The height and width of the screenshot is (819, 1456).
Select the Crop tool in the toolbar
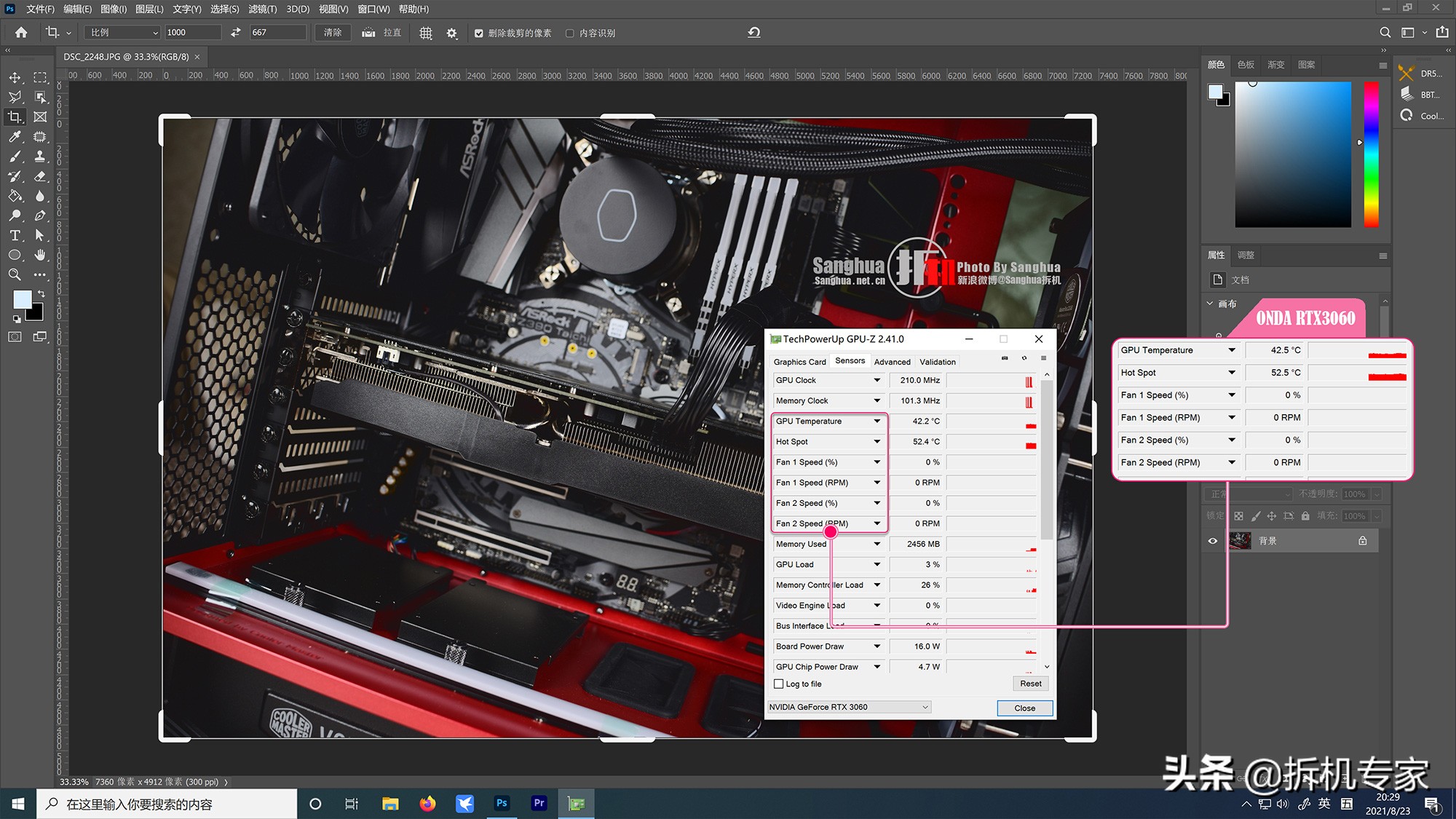[15, 116]
